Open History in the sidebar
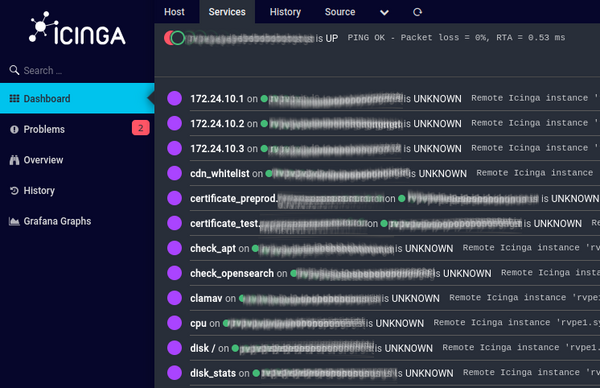The image size is (600, 388). click(x=77, y=191)
